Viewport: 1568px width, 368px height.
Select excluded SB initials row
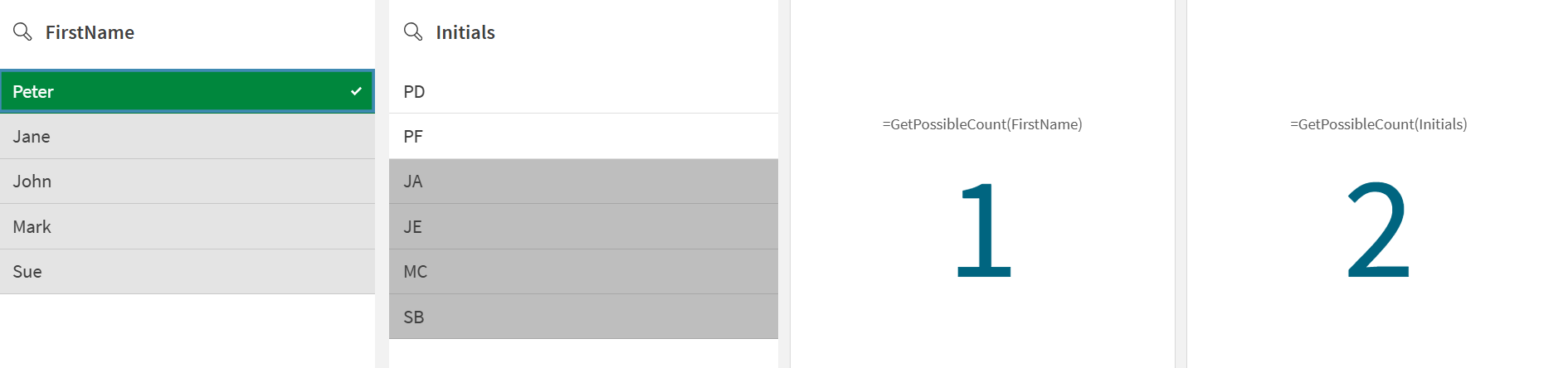click(x=582, y=317)
